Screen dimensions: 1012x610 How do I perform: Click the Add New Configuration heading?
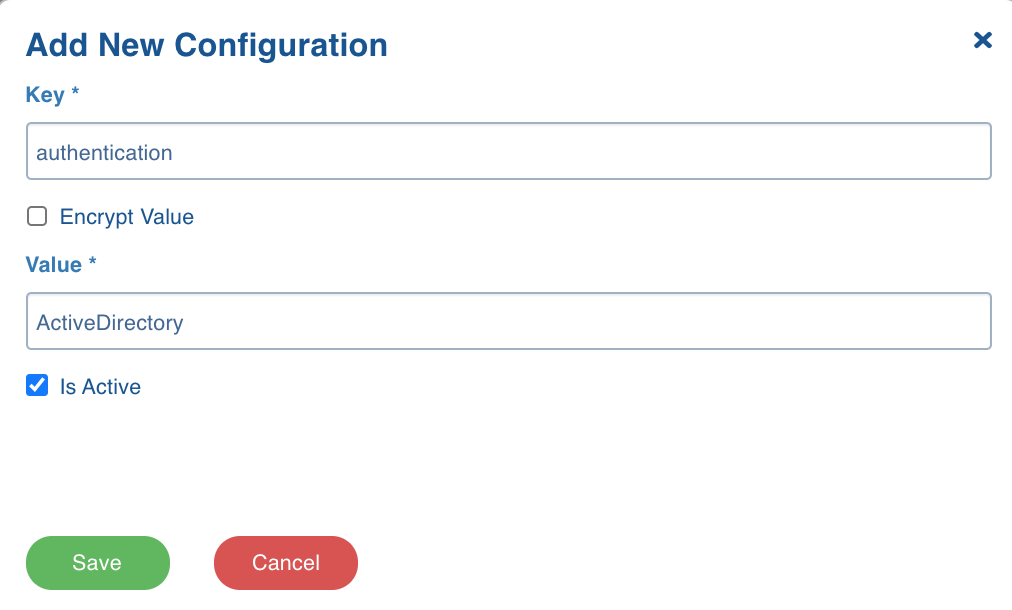coord(207,45)
